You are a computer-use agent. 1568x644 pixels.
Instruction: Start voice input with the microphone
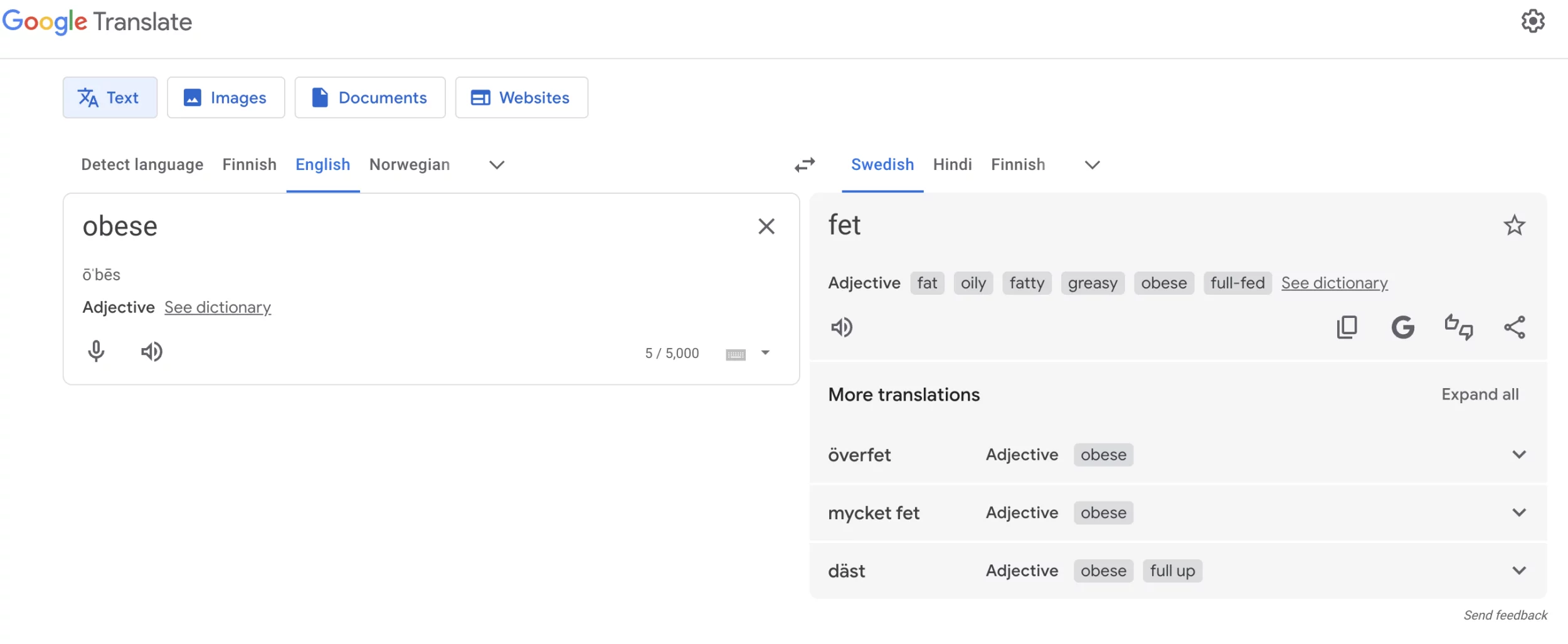click(x=96, y=351)
